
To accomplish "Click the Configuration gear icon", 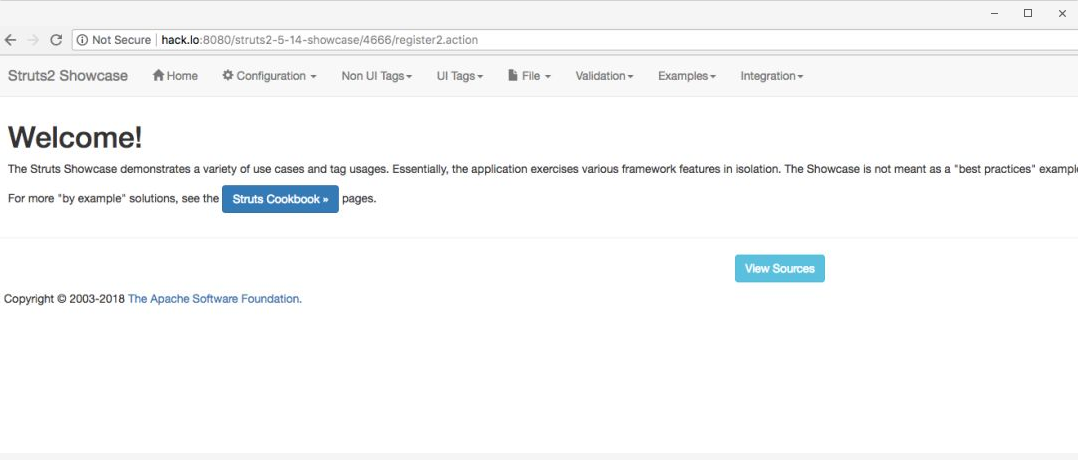I will 228,76.
